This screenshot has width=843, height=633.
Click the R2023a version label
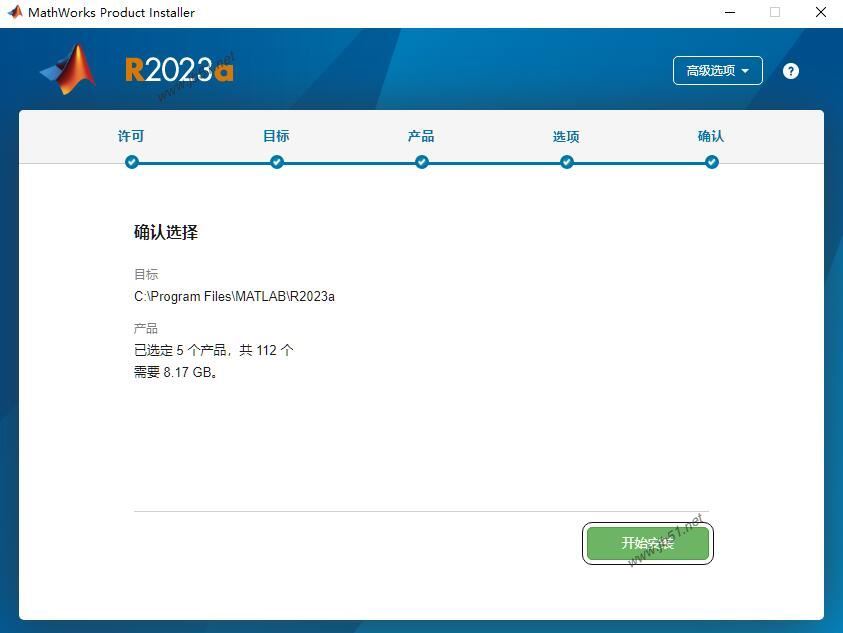[x=180, y=69]
